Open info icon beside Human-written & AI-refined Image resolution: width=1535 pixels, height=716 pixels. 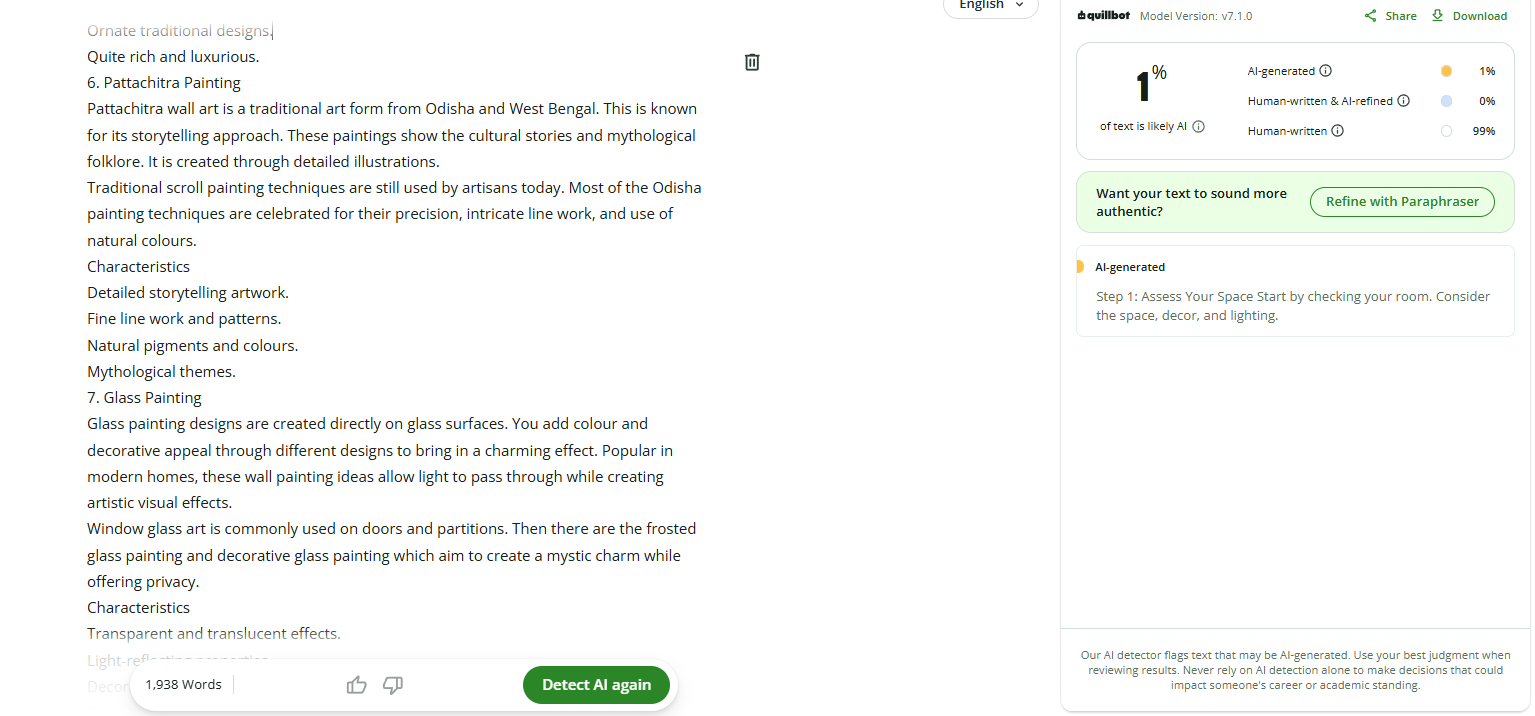coord(1404,101)
